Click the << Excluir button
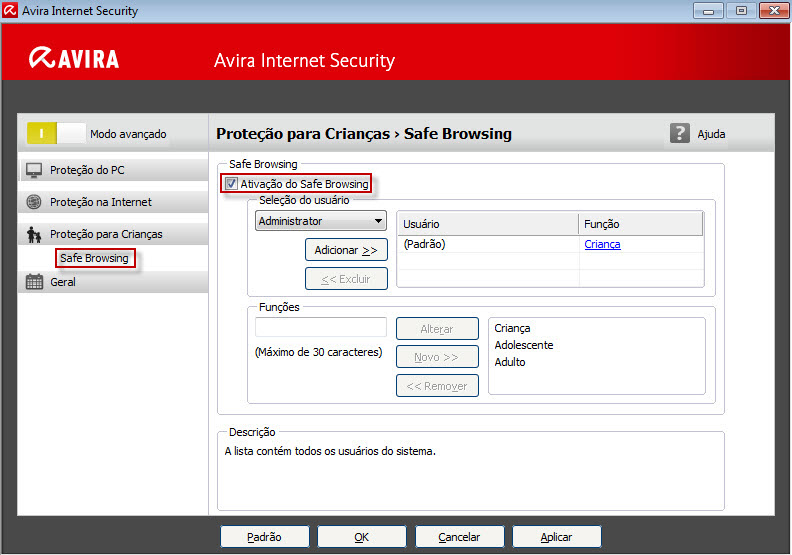 [346, 279]
